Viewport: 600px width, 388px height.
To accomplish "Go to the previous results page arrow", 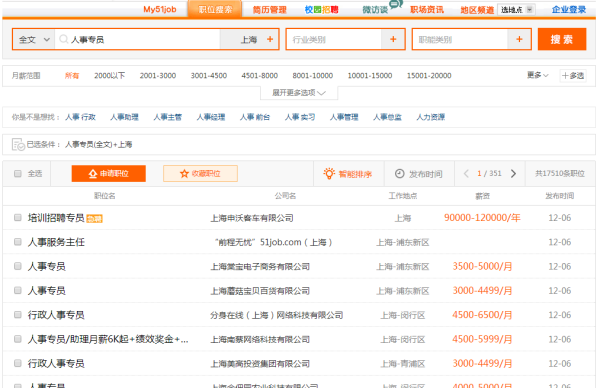I will [466, 174].
